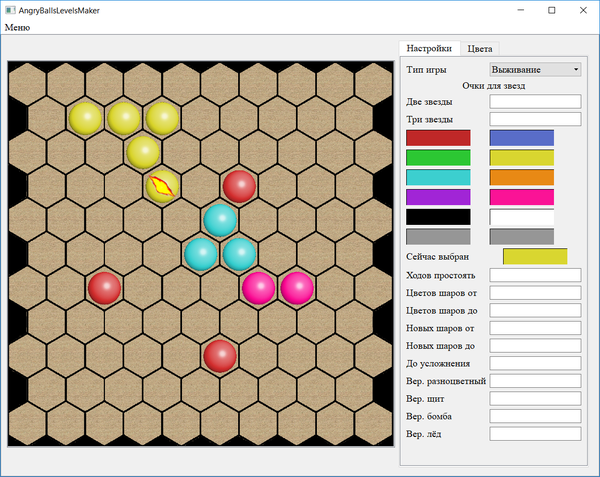Select the topmost cyan ball
600x477 pixels.
[220, 219]
